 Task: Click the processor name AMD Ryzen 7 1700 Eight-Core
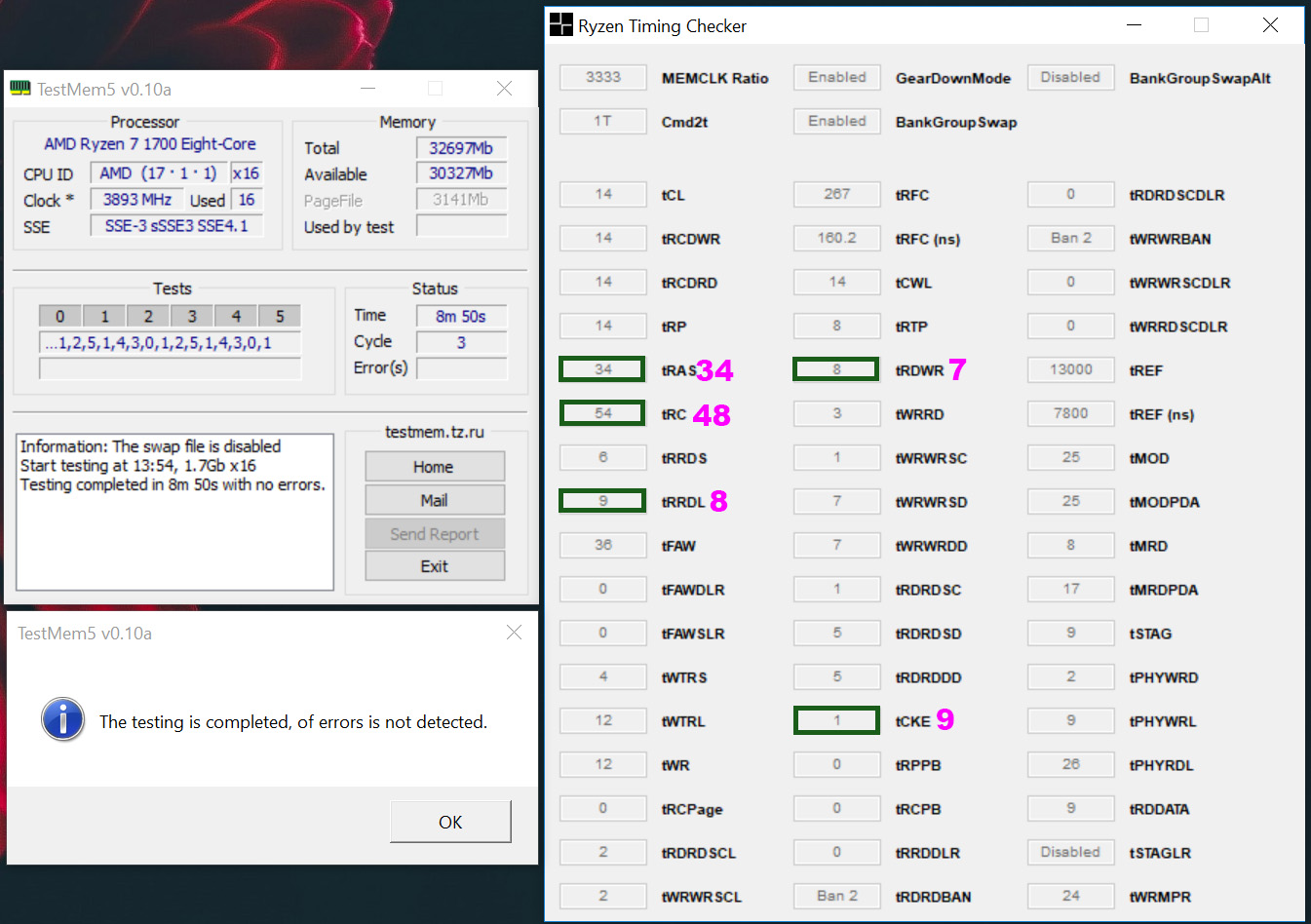click(x=150, y=144)
